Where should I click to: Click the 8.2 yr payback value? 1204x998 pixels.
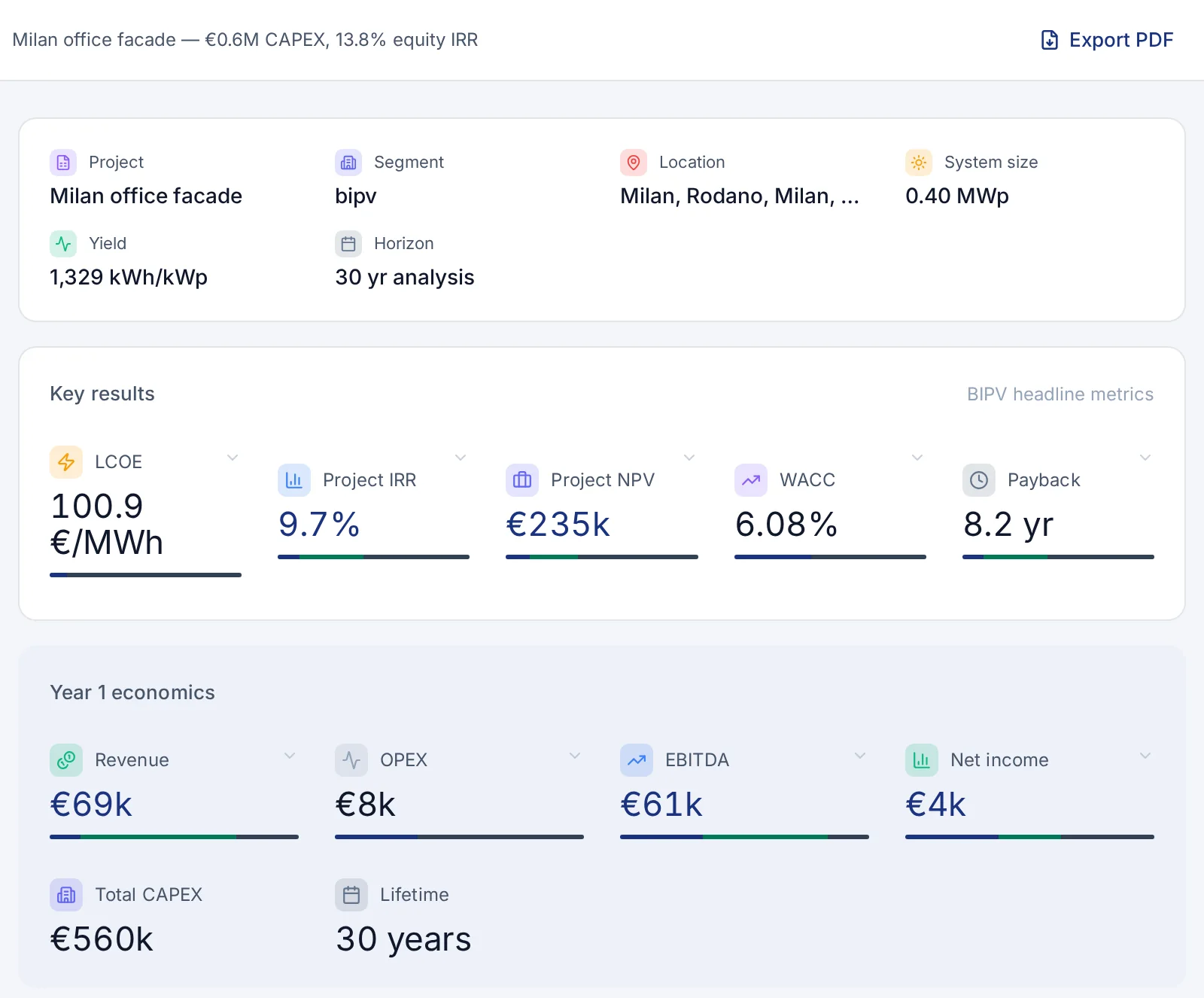click(1008, 525)
